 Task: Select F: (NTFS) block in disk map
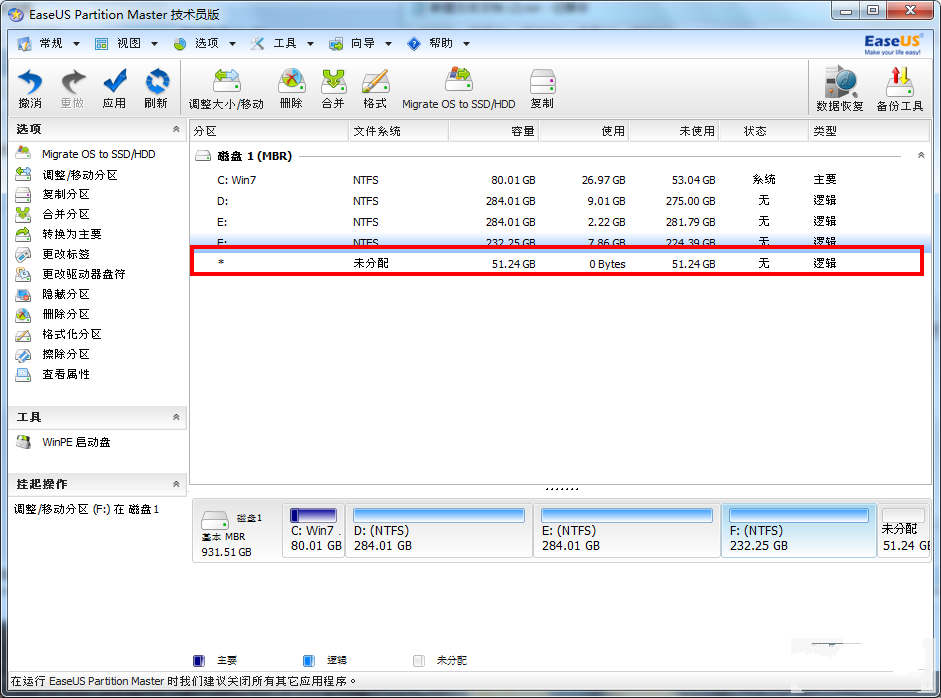799,531
